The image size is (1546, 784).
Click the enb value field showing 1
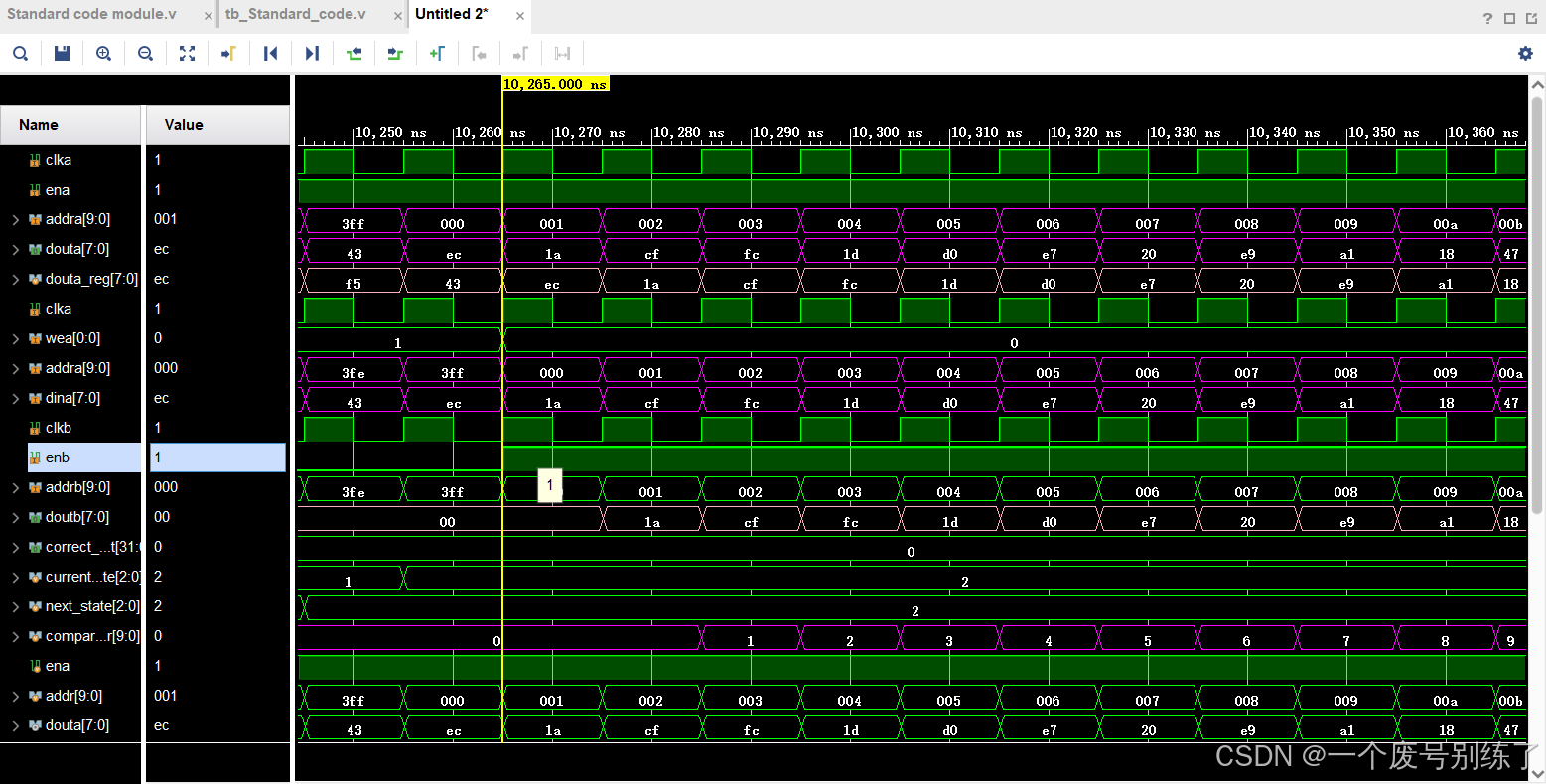point(217,457)
